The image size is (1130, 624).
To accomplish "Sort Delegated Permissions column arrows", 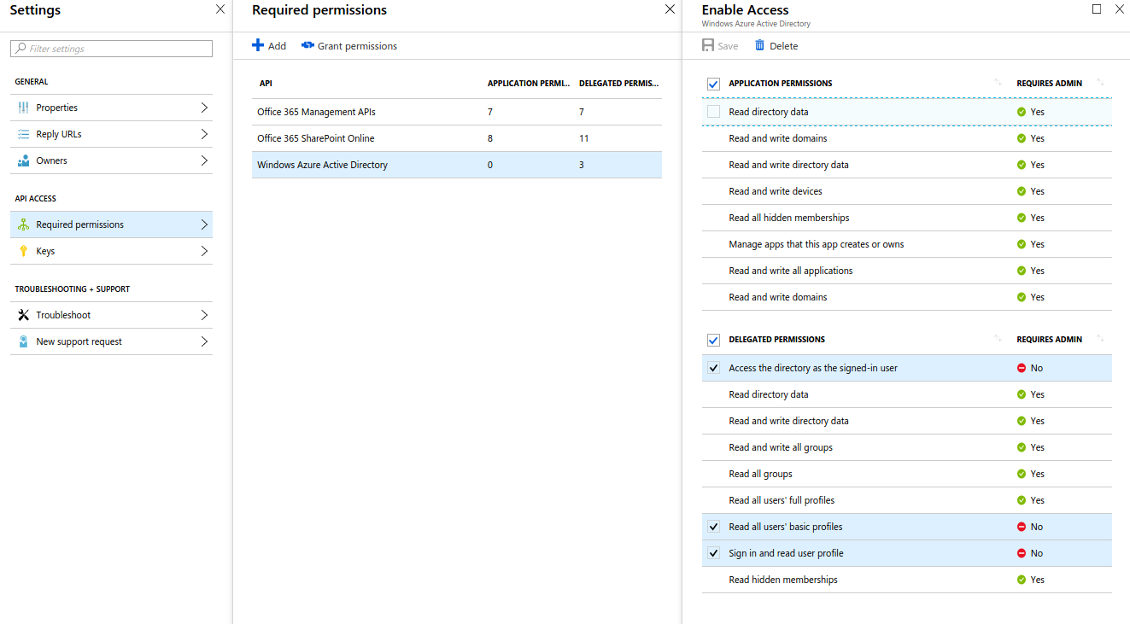I will (x=998, y=339).
